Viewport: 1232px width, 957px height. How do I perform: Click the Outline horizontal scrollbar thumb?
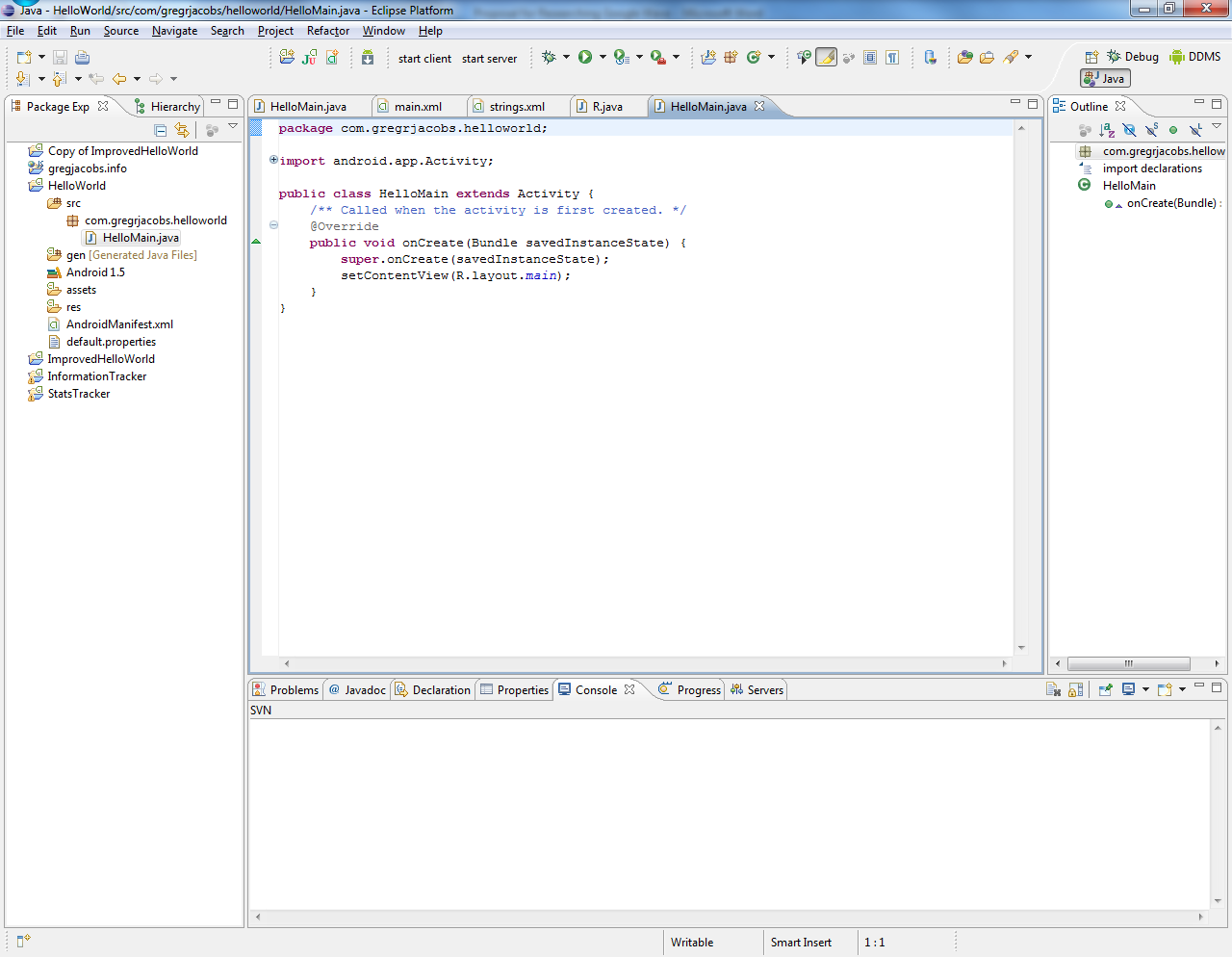[1128, 663]
